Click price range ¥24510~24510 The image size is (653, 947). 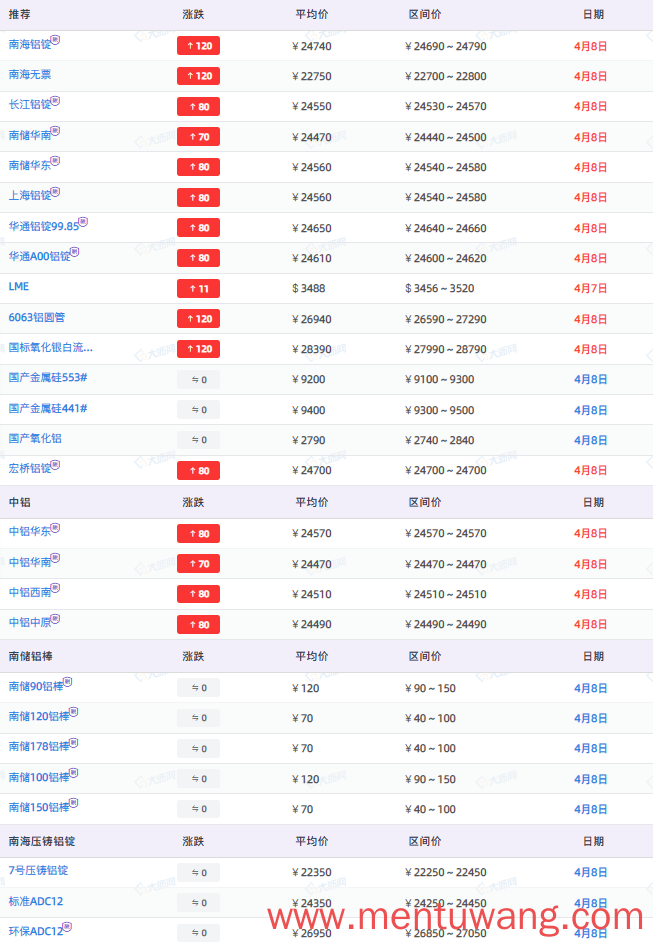pyautogui.click(x=446, y=594)
